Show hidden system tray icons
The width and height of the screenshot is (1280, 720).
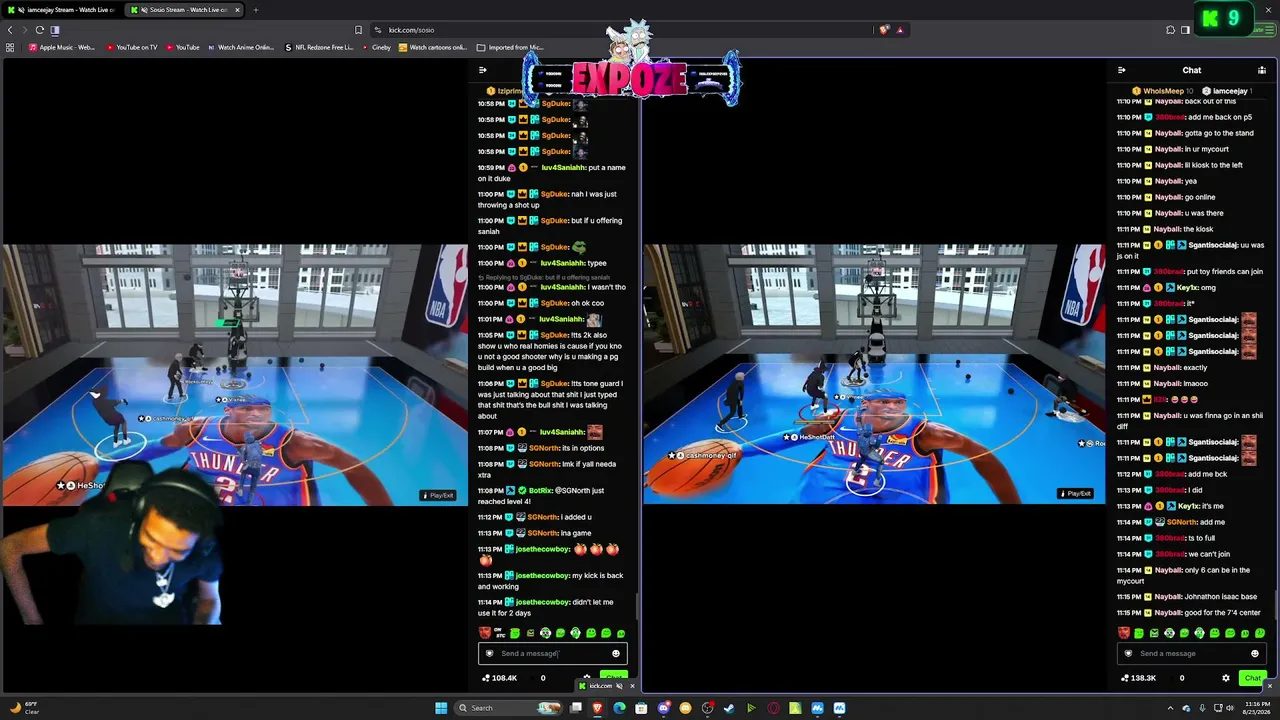[x=1170, y=708]
